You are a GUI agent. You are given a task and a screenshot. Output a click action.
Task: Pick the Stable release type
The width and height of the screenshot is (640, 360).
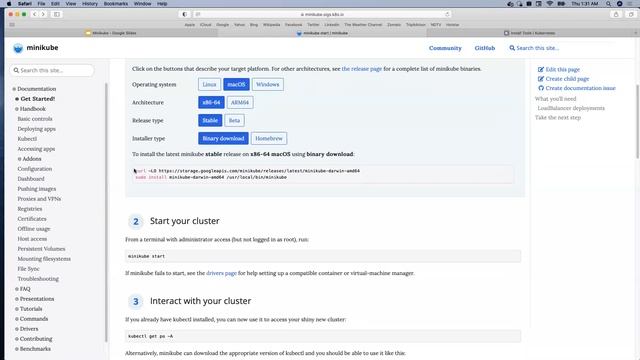coord(210,120)
